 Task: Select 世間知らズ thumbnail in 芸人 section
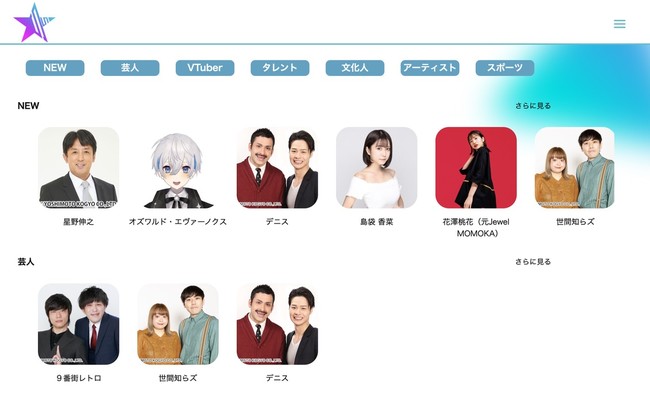pyautogui.click(x=178, y=324)
